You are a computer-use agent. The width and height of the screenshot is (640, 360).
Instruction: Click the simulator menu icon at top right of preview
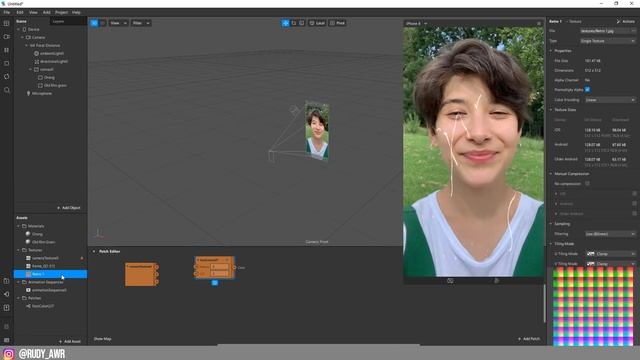(x=539, y=23)
